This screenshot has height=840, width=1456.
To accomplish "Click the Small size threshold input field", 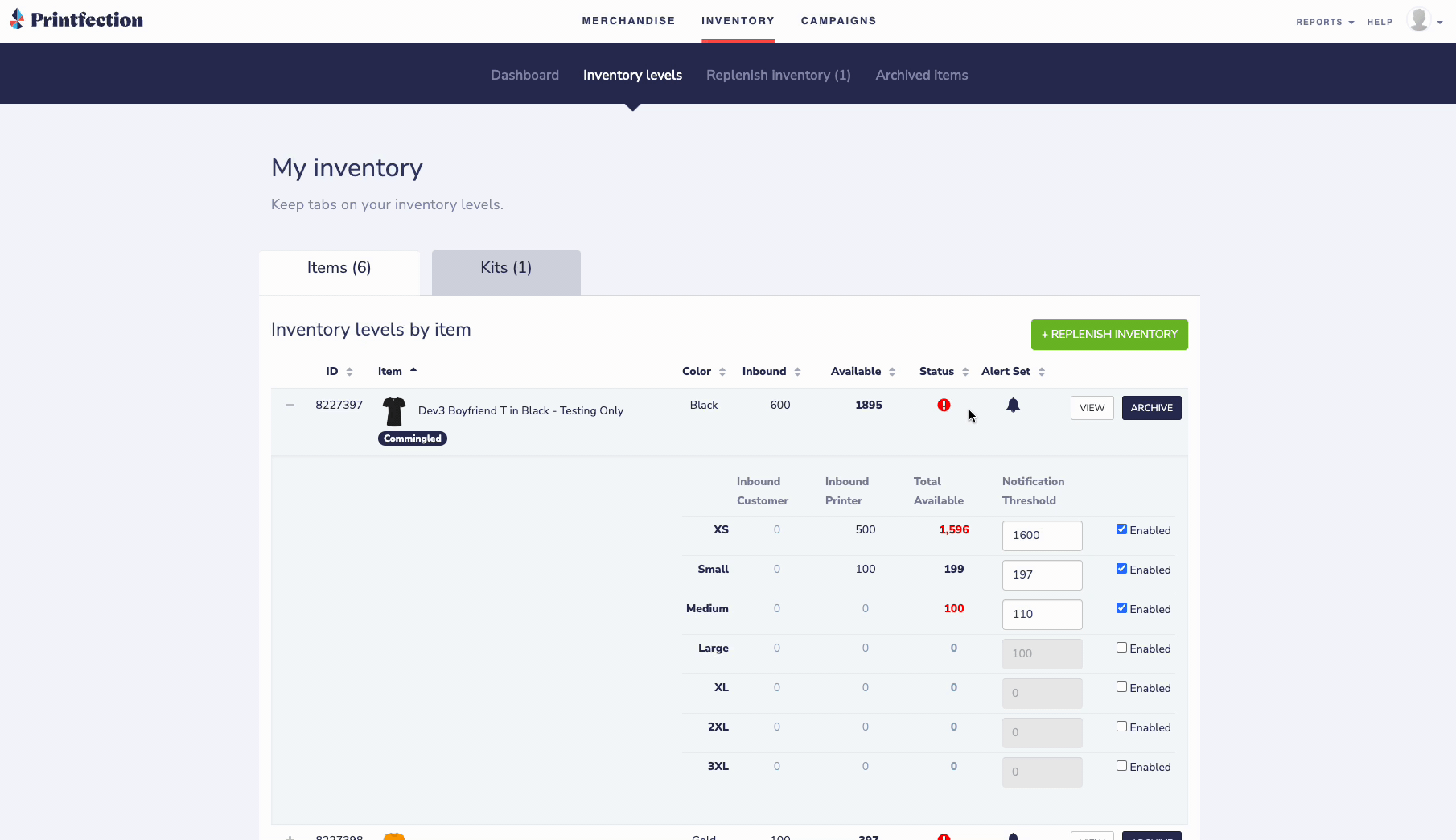I will tap(1042, 574).
